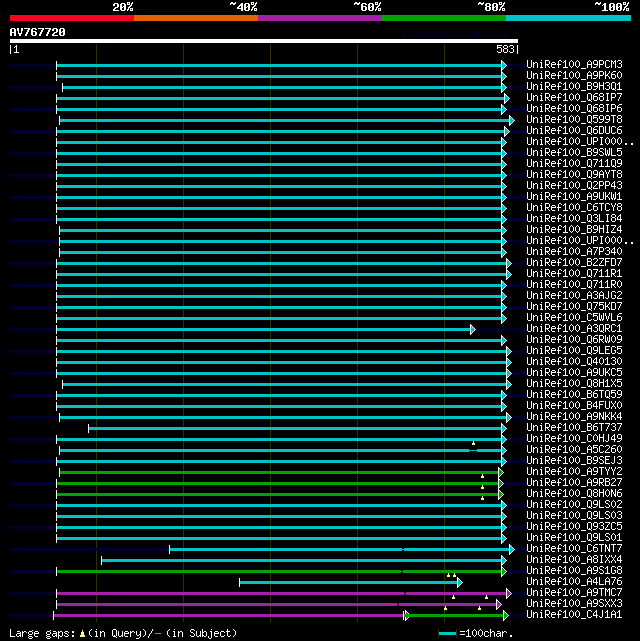
Task: Click the UniRef100_Q9AYT8 label
Action: tap(574, 175)
